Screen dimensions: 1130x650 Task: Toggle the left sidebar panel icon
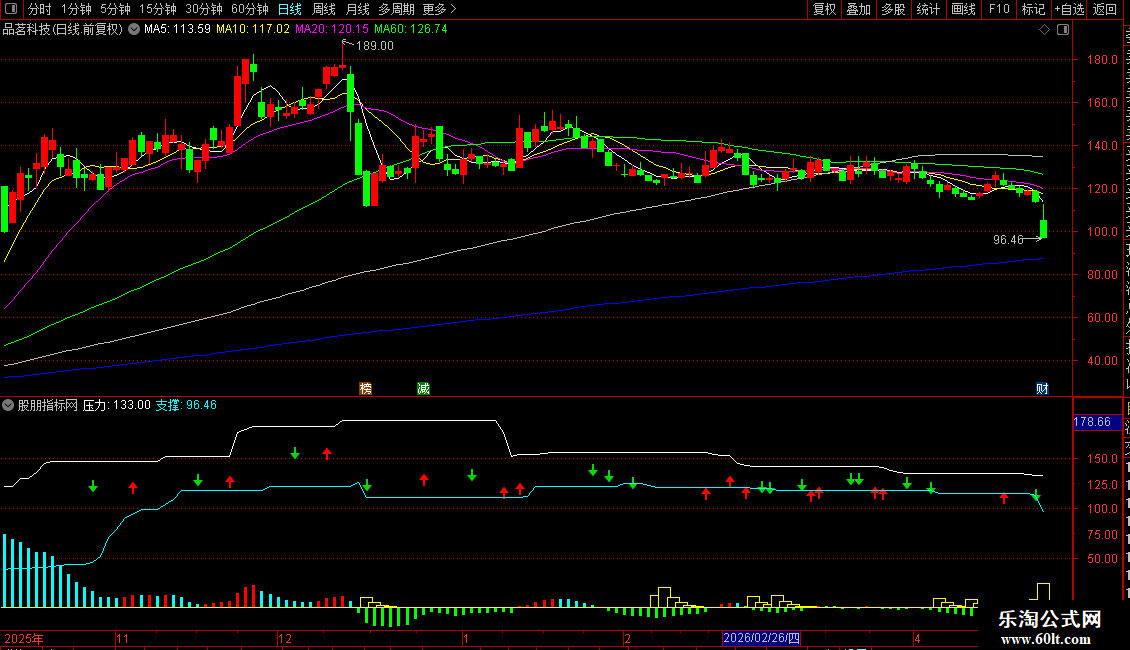tap(11, 9)
